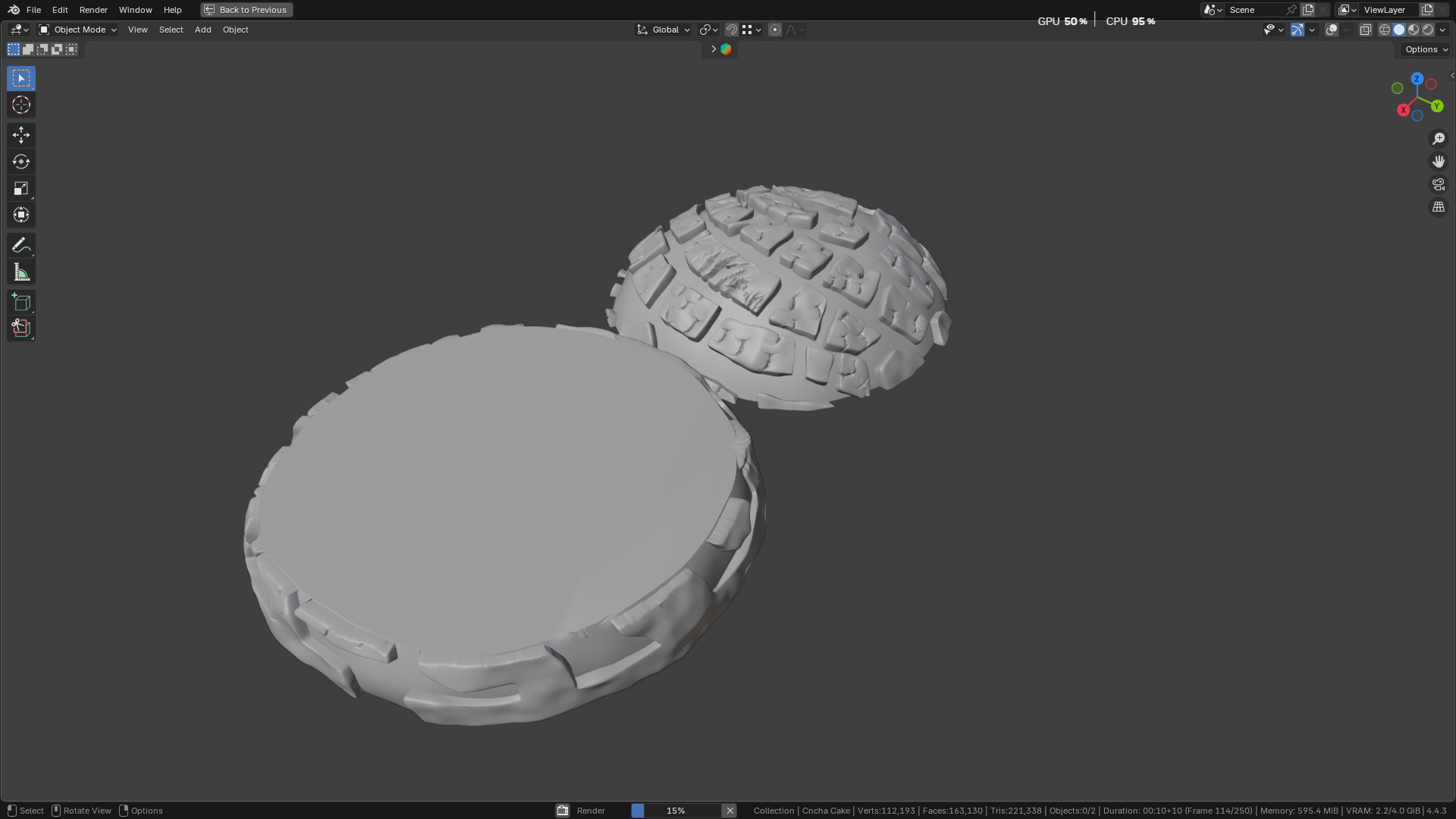Click the blue Z axis on gizmo

1417,79
